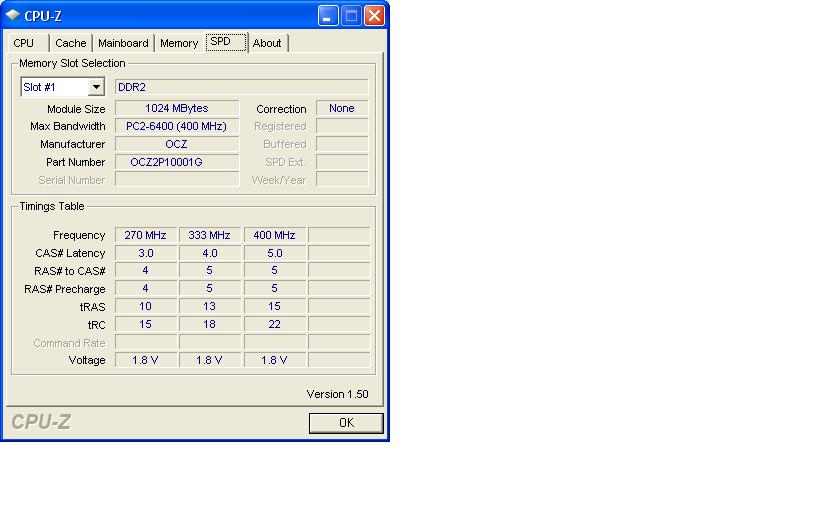Click the OK button
Viewport: 840px width, 525px height.
coord(346,423)
